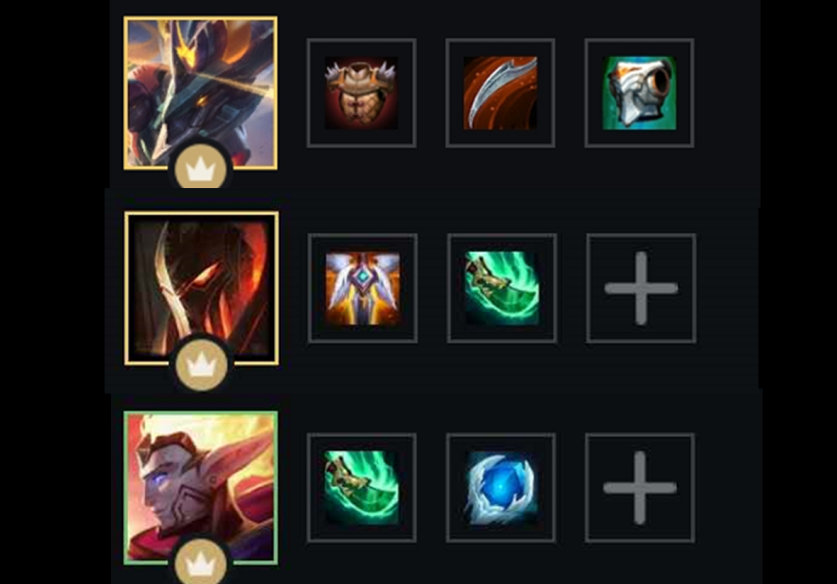Image resolution: width=837 pixels, height=584 pixels.
Task: Open the pale elf-eared champion portrait
Action: pyautogui.click(x=200, y=488)
